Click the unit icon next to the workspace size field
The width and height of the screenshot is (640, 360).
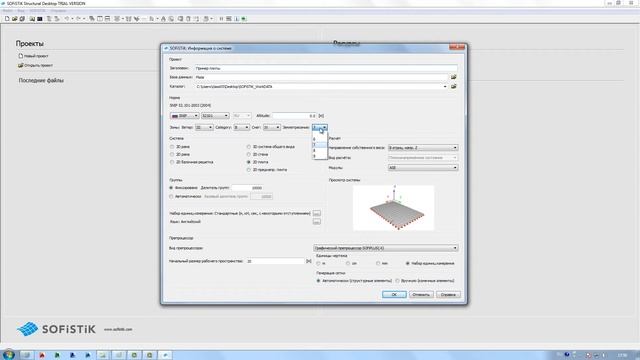click(309, 261)
